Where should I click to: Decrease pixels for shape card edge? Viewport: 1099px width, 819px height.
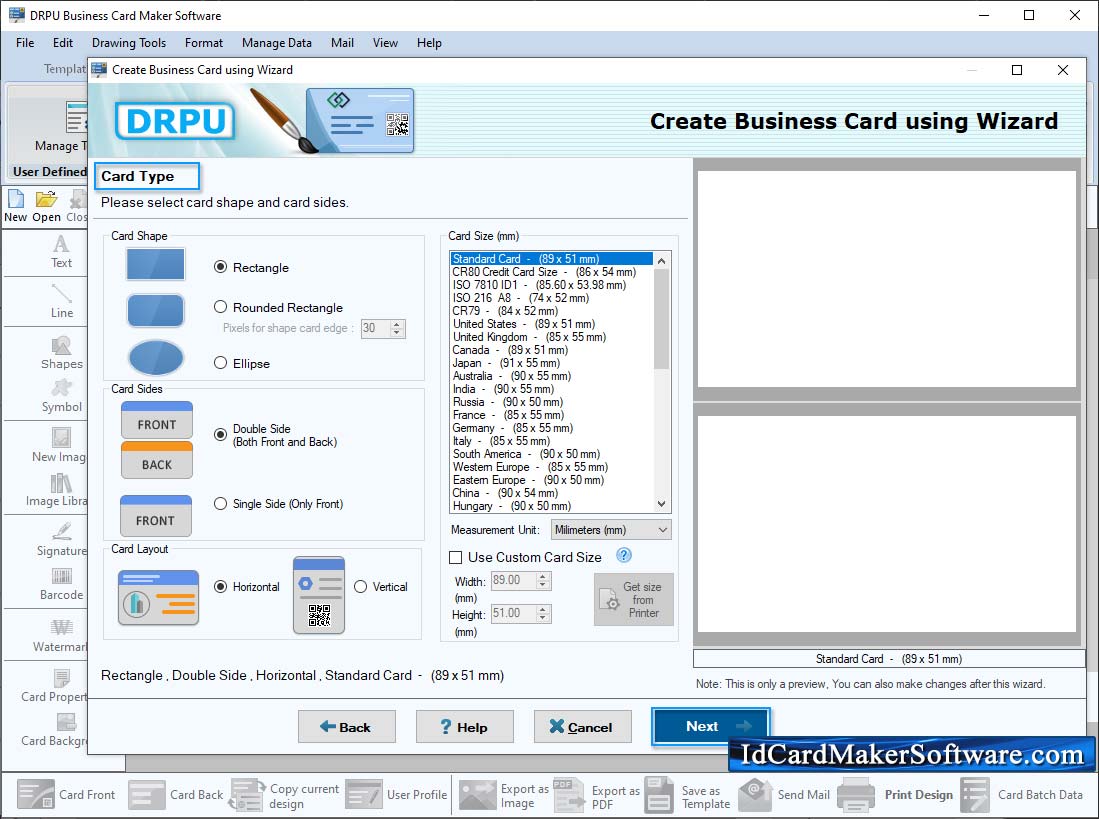(397, 332)
